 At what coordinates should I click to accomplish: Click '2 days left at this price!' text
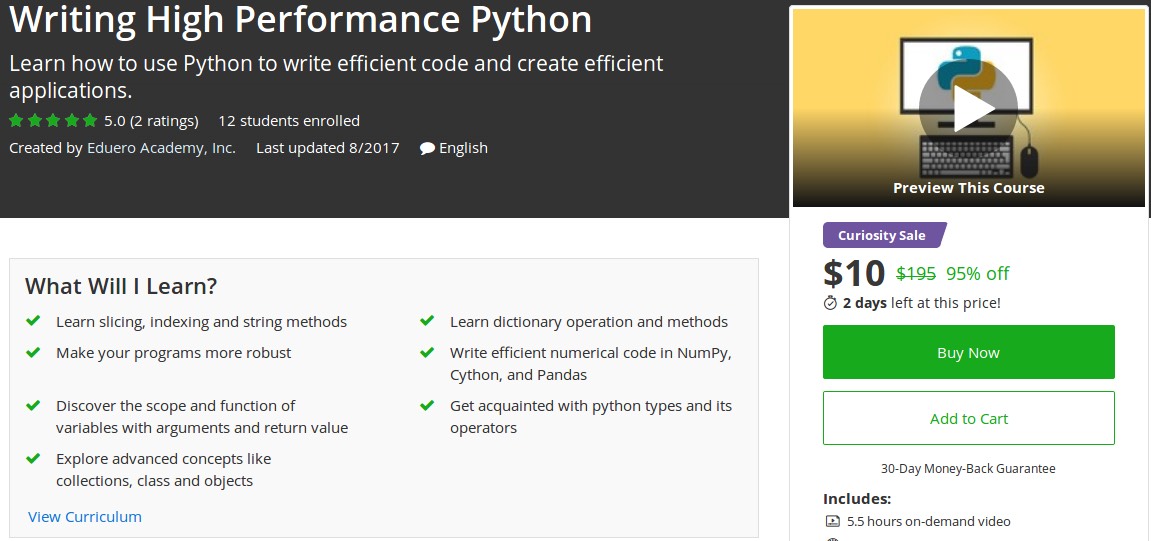[x=921, y=302]
